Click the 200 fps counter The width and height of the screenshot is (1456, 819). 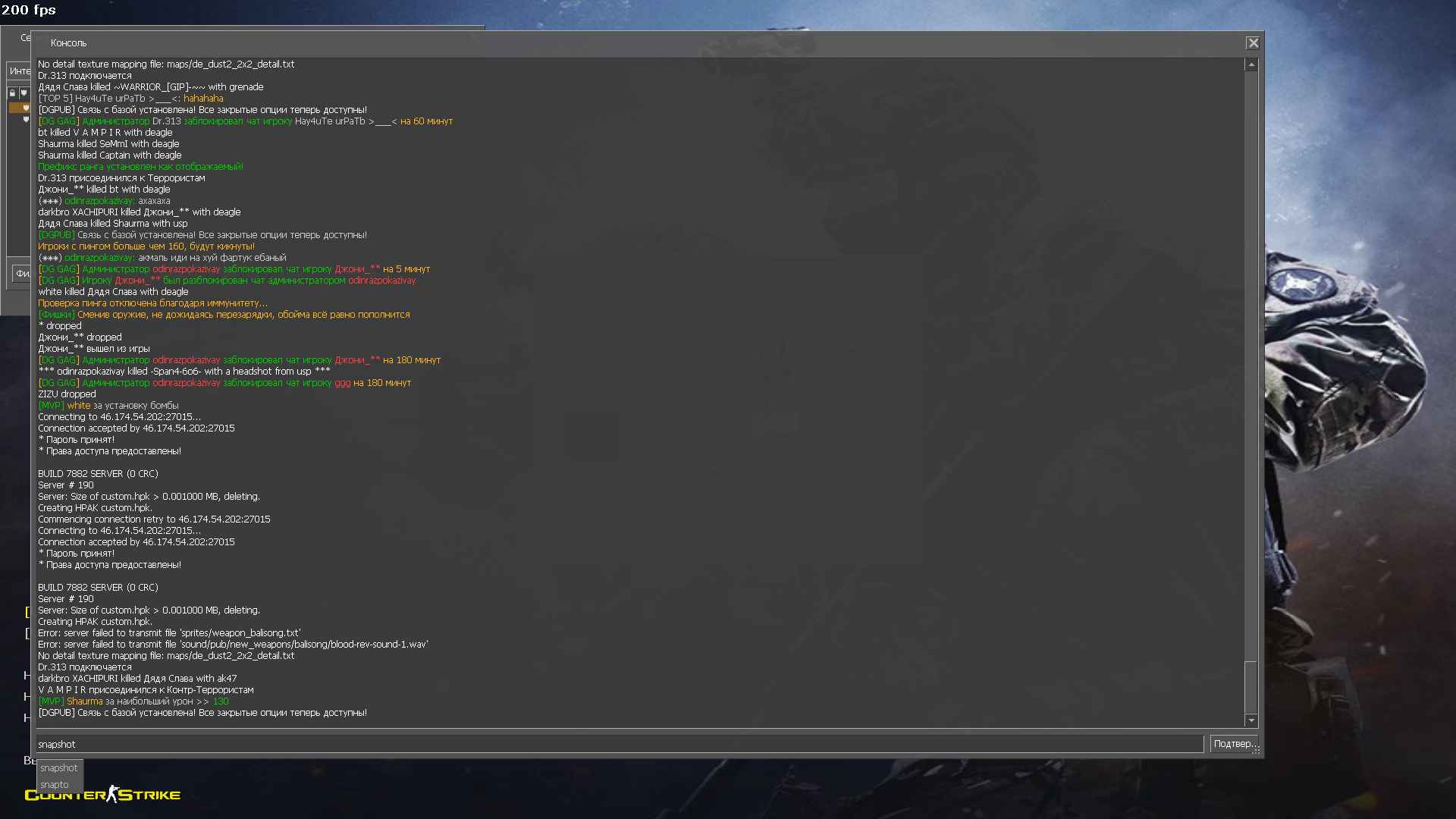point(29,10)
